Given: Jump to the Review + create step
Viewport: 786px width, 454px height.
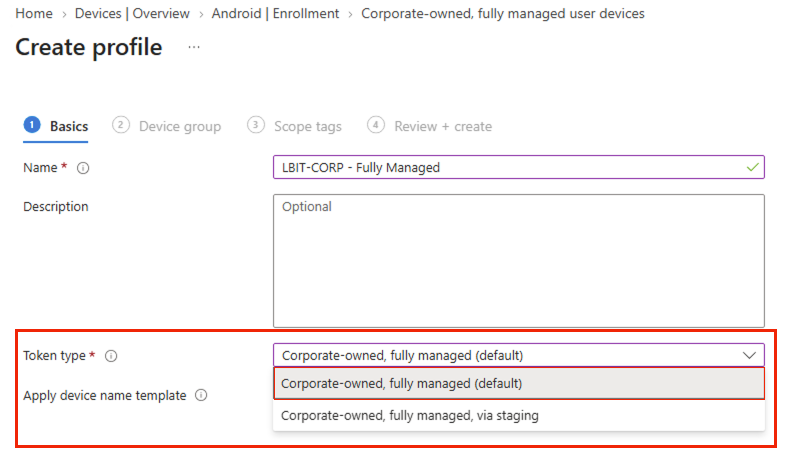Looking at the screenshot, I should [x=430, y=126].
